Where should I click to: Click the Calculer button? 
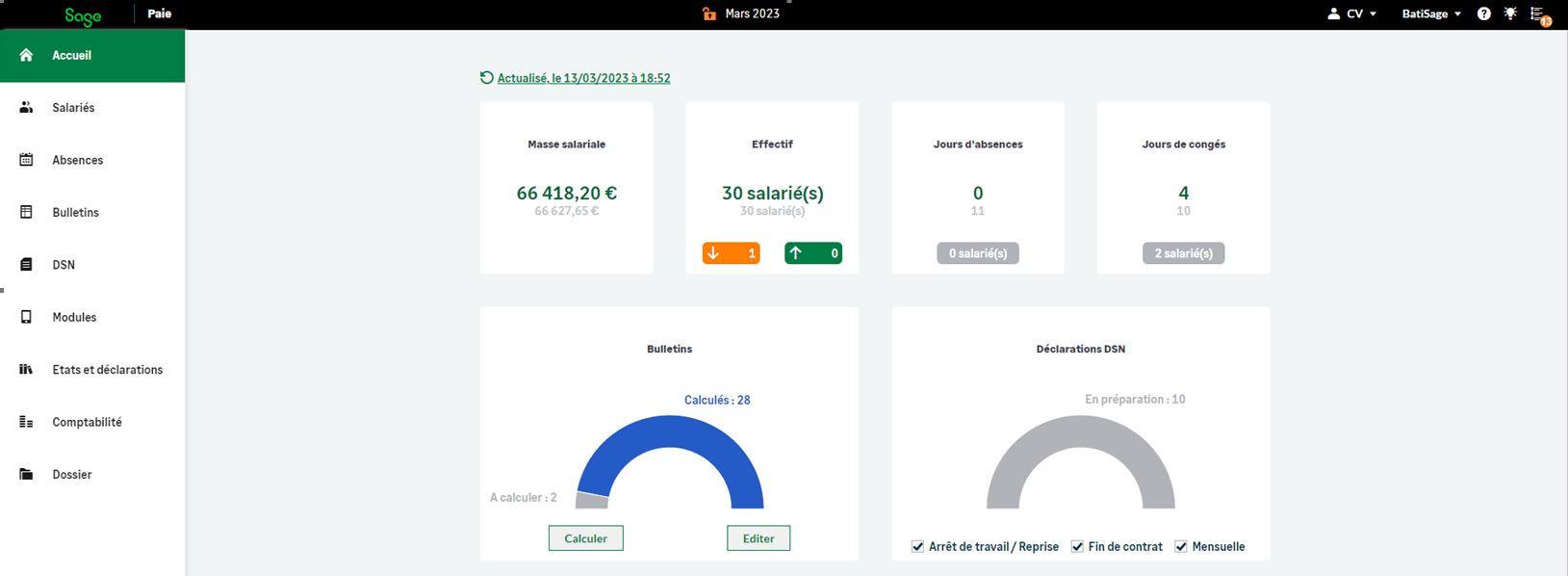click(x=586, y=538)
